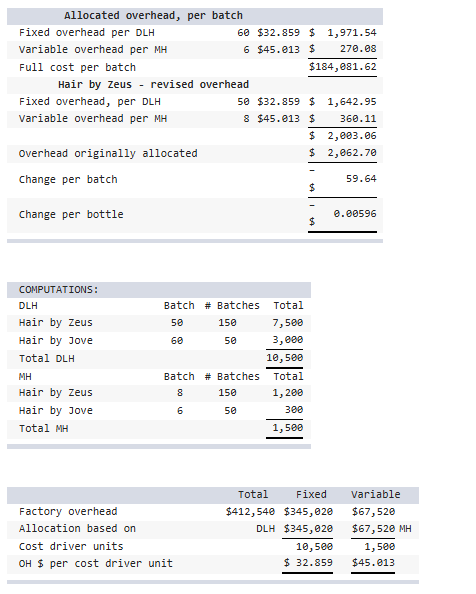The width and height of the screenshot is (476, 594).
Task: Click the COMPUTATIONS header row
Action: click(x=159, y=290)
